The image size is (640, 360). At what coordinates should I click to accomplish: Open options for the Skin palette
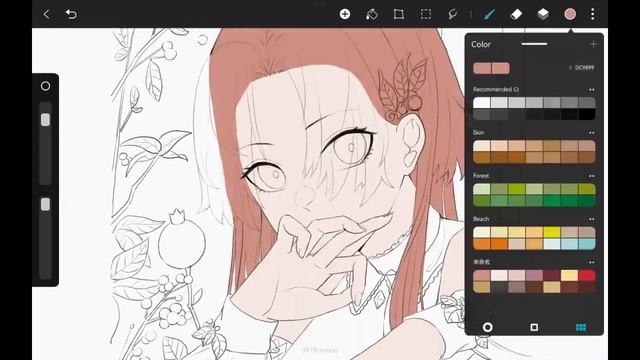[x=591, y=133]
